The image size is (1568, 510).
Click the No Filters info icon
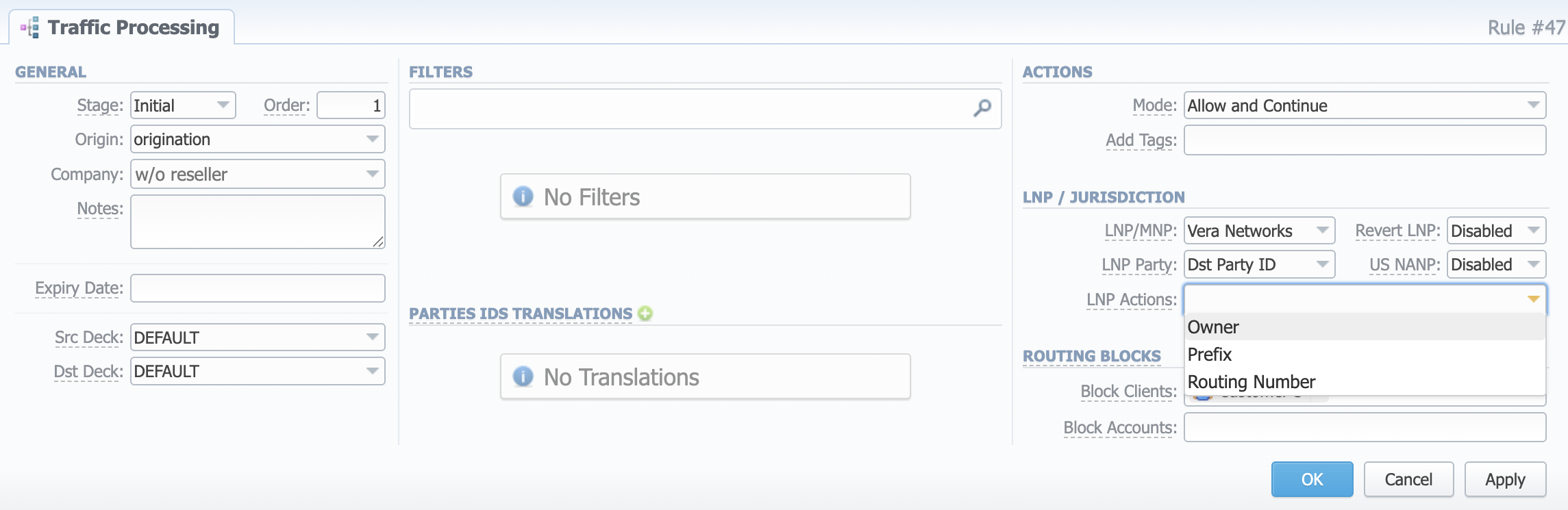click(x=523, y=197)
